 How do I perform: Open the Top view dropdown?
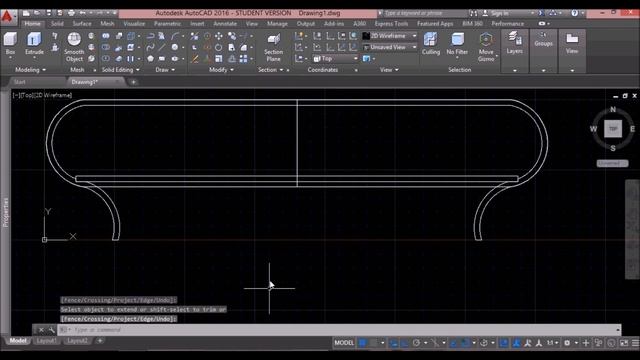tap(336, 59)
